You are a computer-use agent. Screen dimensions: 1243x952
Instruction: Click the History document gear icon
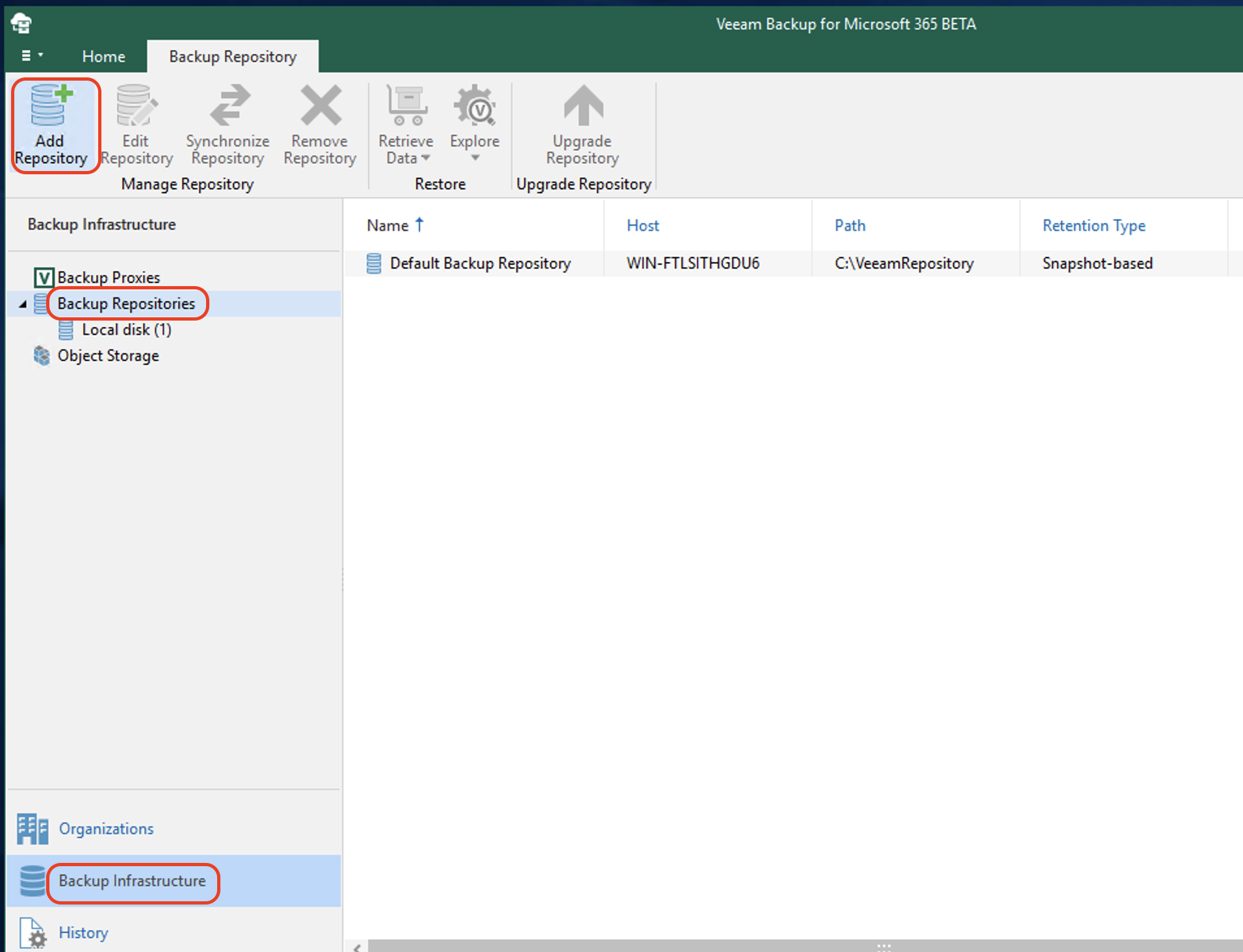tap(33, 933)
